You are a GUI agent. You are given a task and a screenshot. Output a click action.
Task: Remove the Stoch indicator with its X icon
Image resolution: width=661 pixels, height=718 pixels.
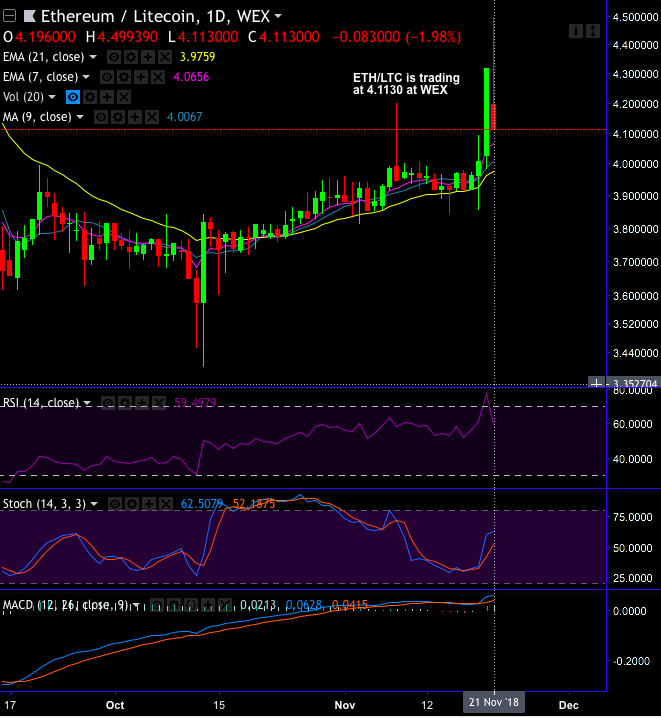click(166, 504)
